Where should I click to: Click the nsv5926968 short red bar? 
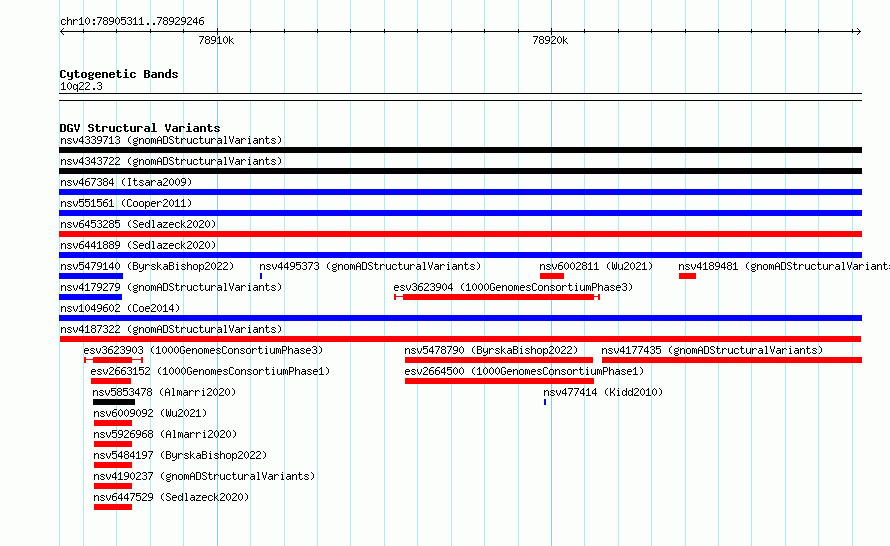point(113,444)
